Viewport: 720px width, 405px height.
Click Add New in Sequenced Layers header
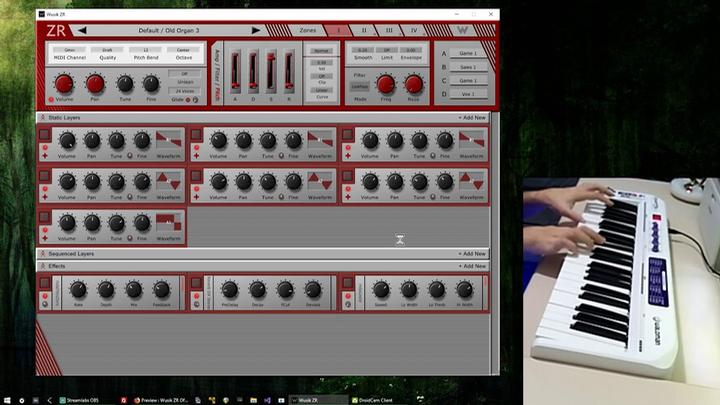click(472, 253)
